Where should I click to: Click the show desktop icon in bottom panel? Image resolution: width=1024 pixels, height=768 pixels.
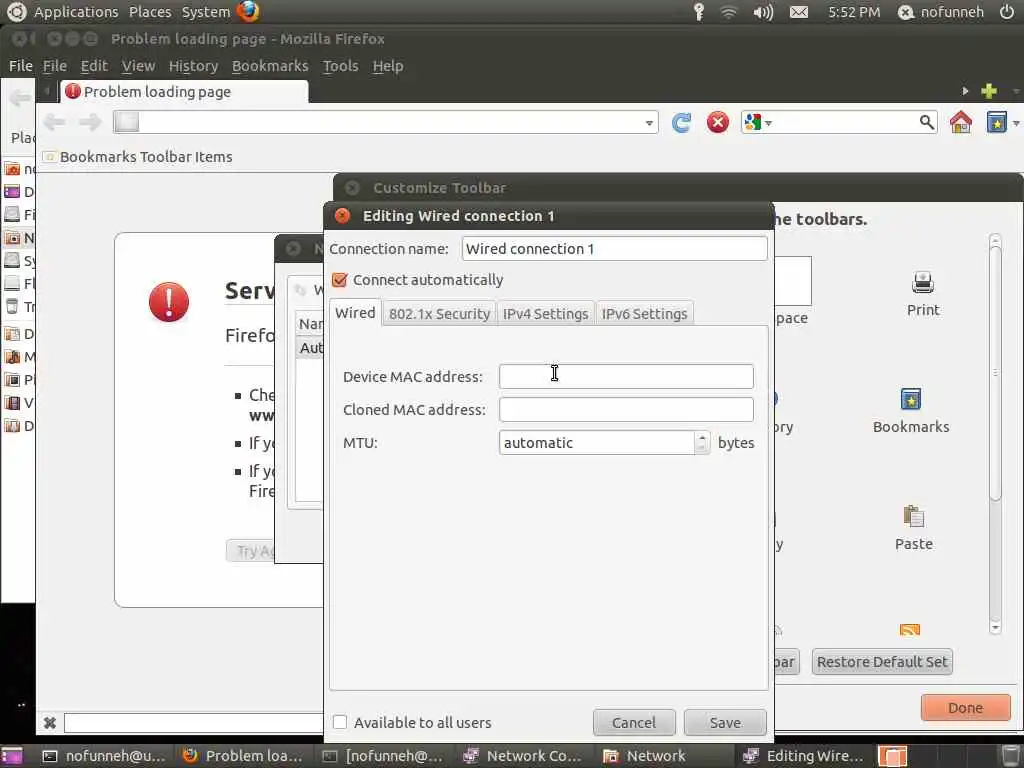pyautogui.click(x=11, y=756)
